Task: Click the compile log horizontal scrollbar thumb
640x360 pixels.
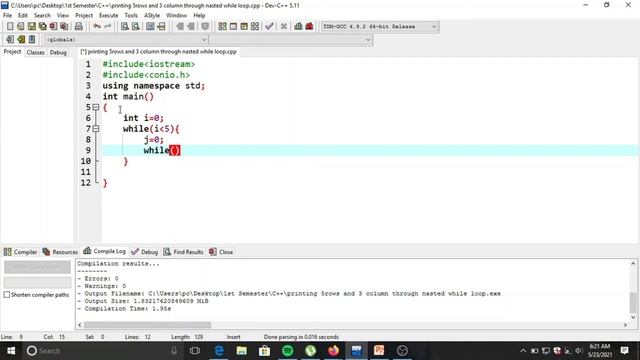Action: 147,325
